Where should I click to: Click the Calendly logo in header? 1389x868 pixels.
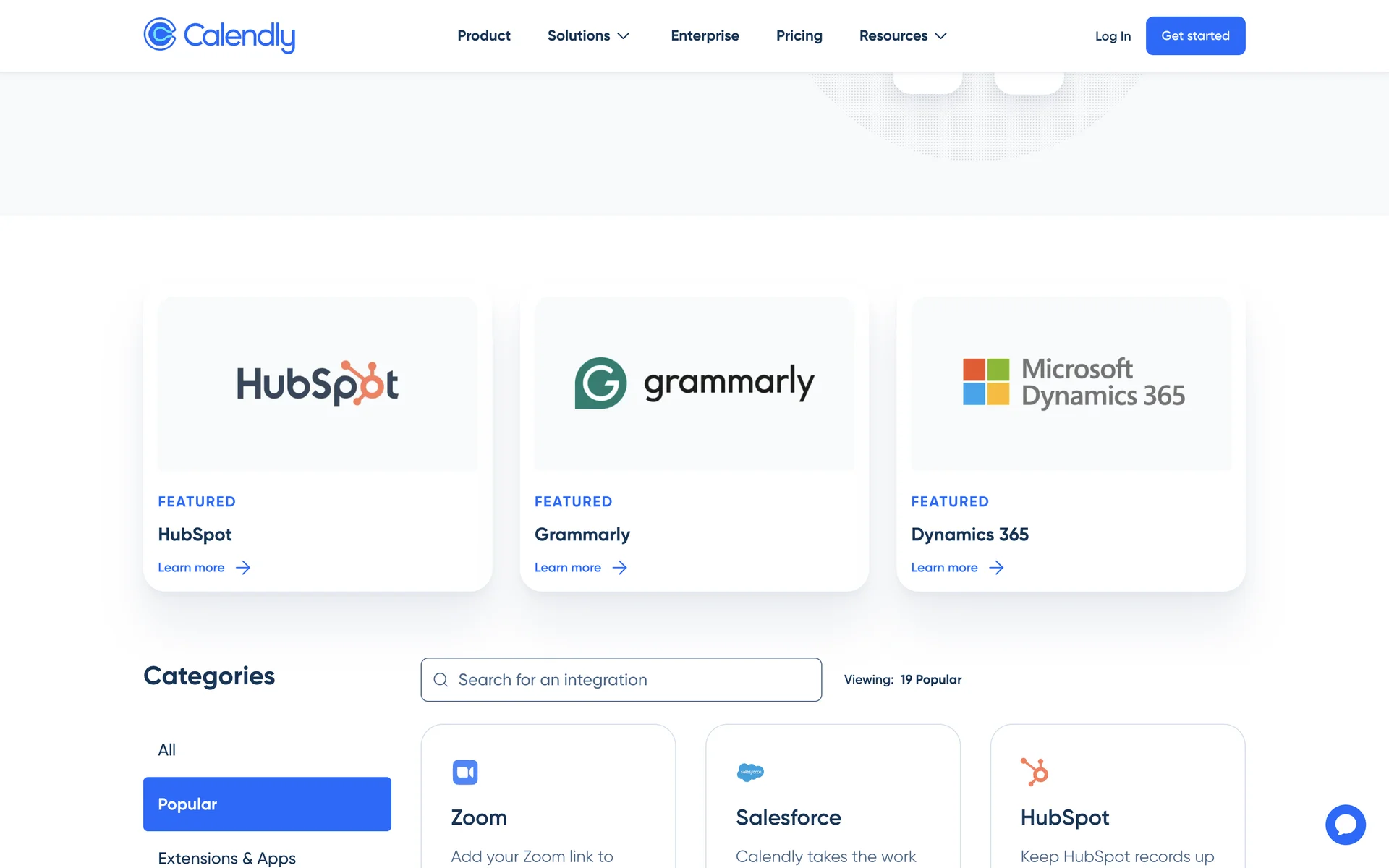coord(219,35)
